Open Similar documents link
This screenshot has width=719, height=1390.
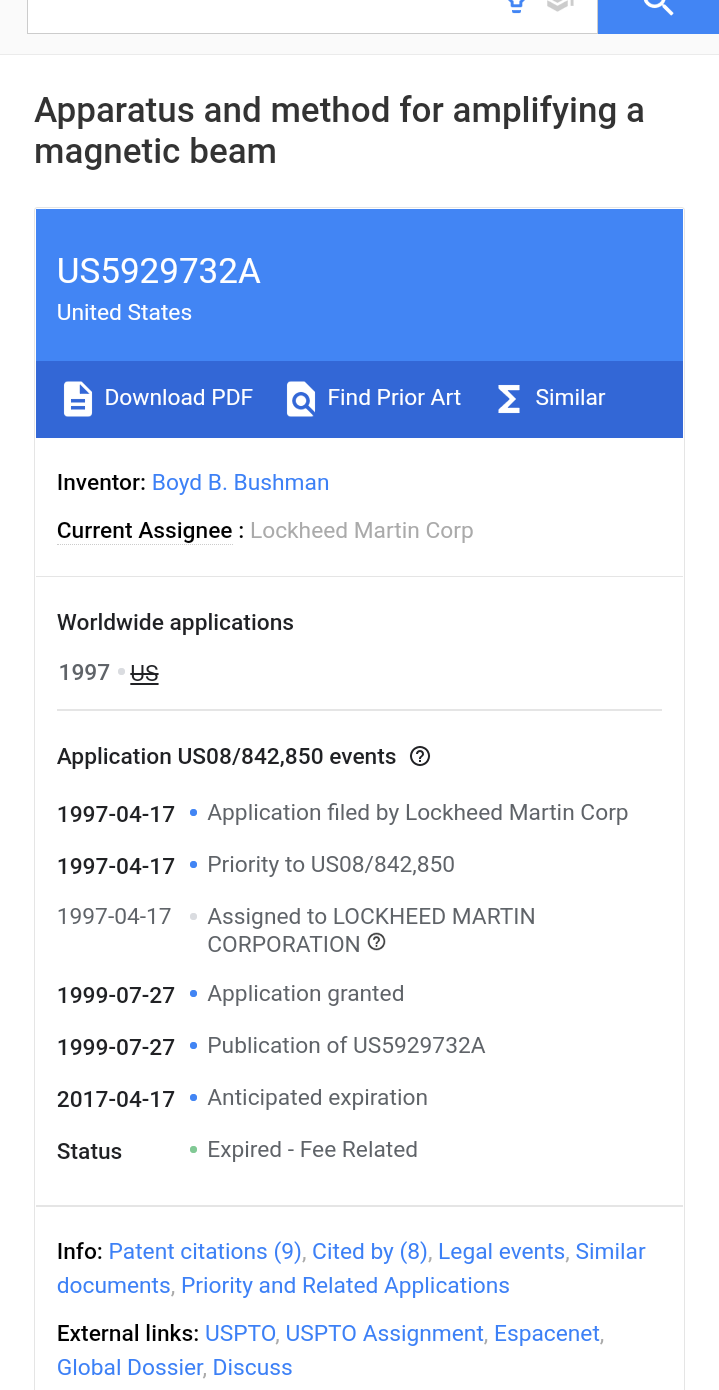point(351,1268)
